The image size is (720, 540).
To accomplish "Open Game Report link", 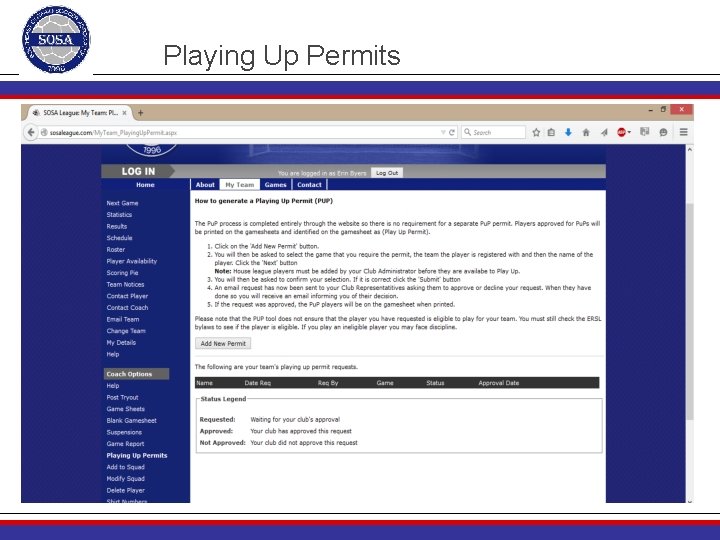I will click(x=125, y=444).
